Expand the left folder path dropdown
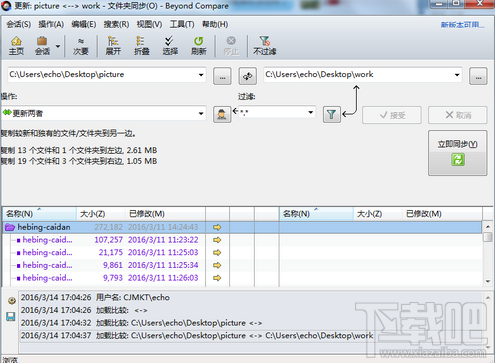The height and width of the screenshot is (363, 495). point(201,75)
